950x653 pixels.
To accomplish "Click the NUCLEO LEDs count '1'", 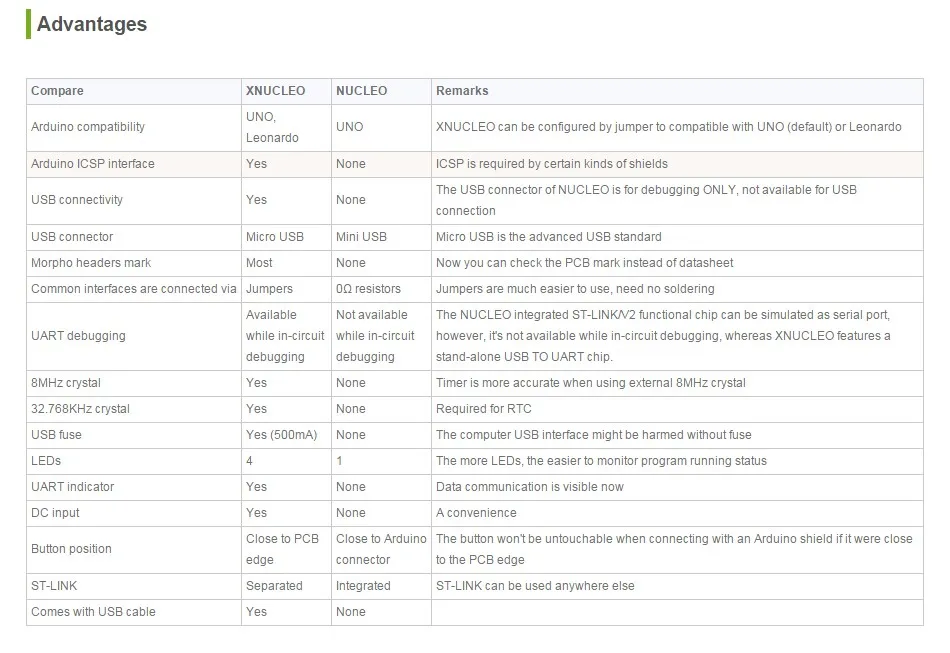I will (339, 462).
